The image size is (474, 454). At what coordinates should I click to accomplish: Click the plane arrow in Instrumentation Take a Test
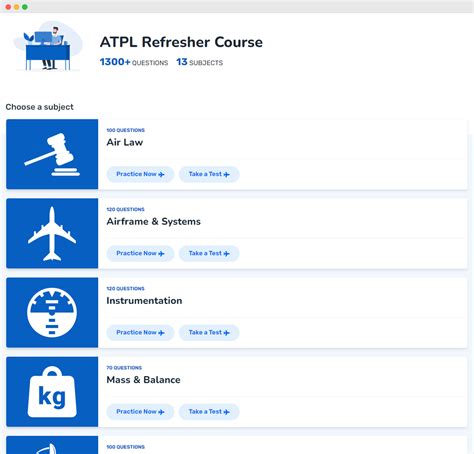[x=227, y=333]
